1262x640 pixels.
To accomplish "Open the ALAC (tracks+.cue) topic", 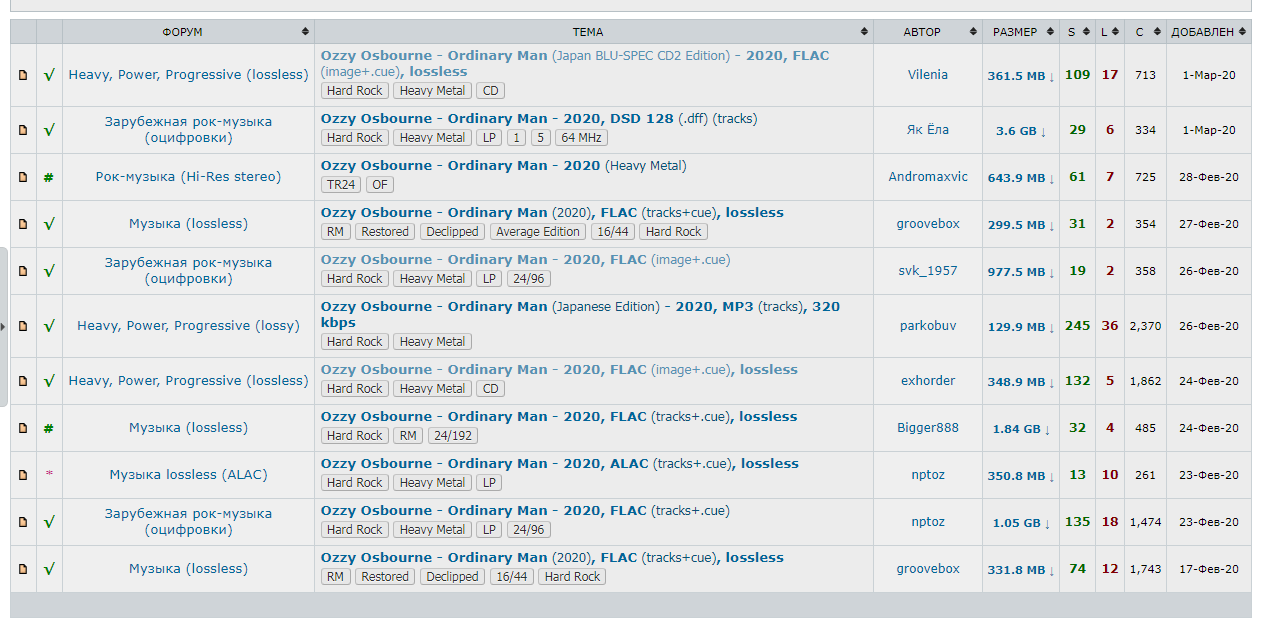I will tap(560, 463).
